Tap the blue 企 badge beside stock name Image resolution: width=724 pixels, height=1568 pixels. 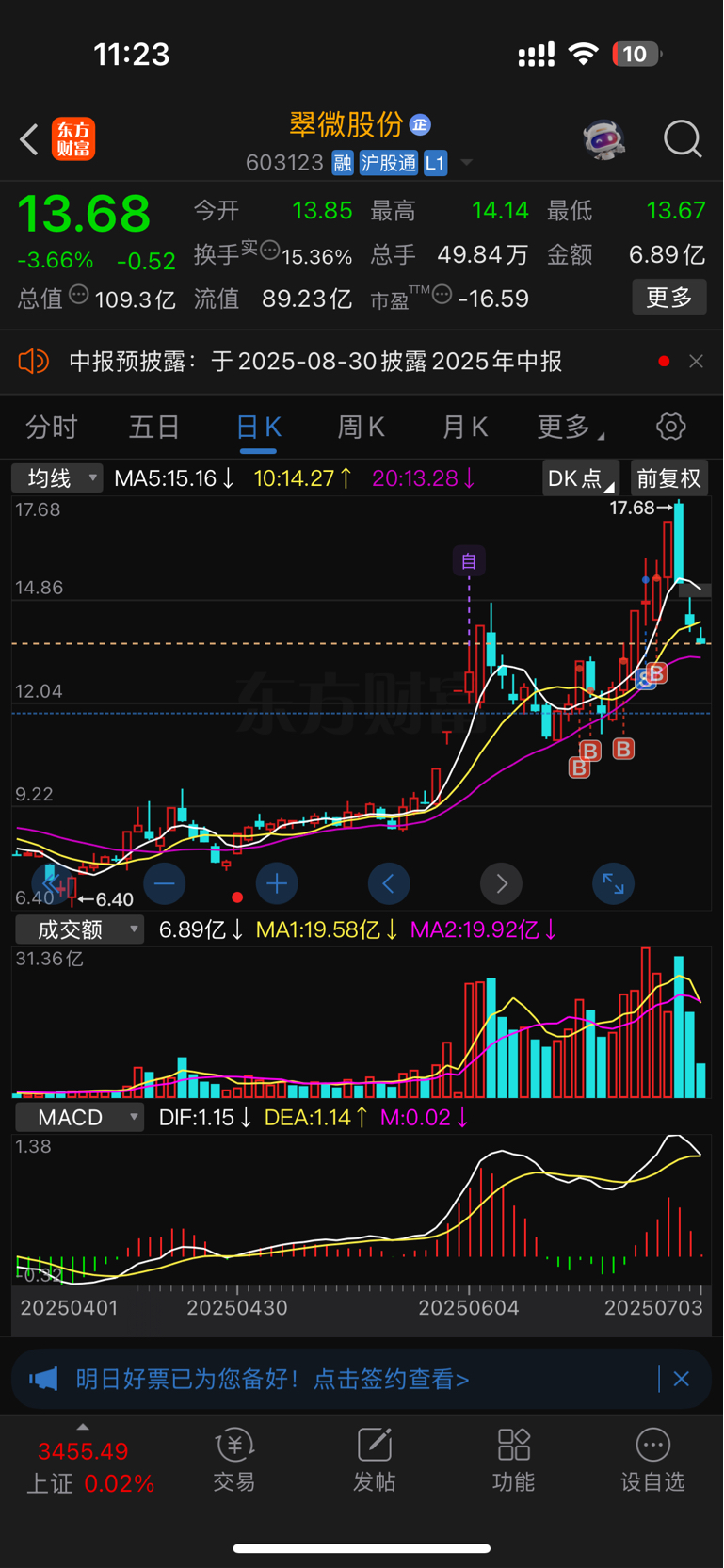(420, 124)
